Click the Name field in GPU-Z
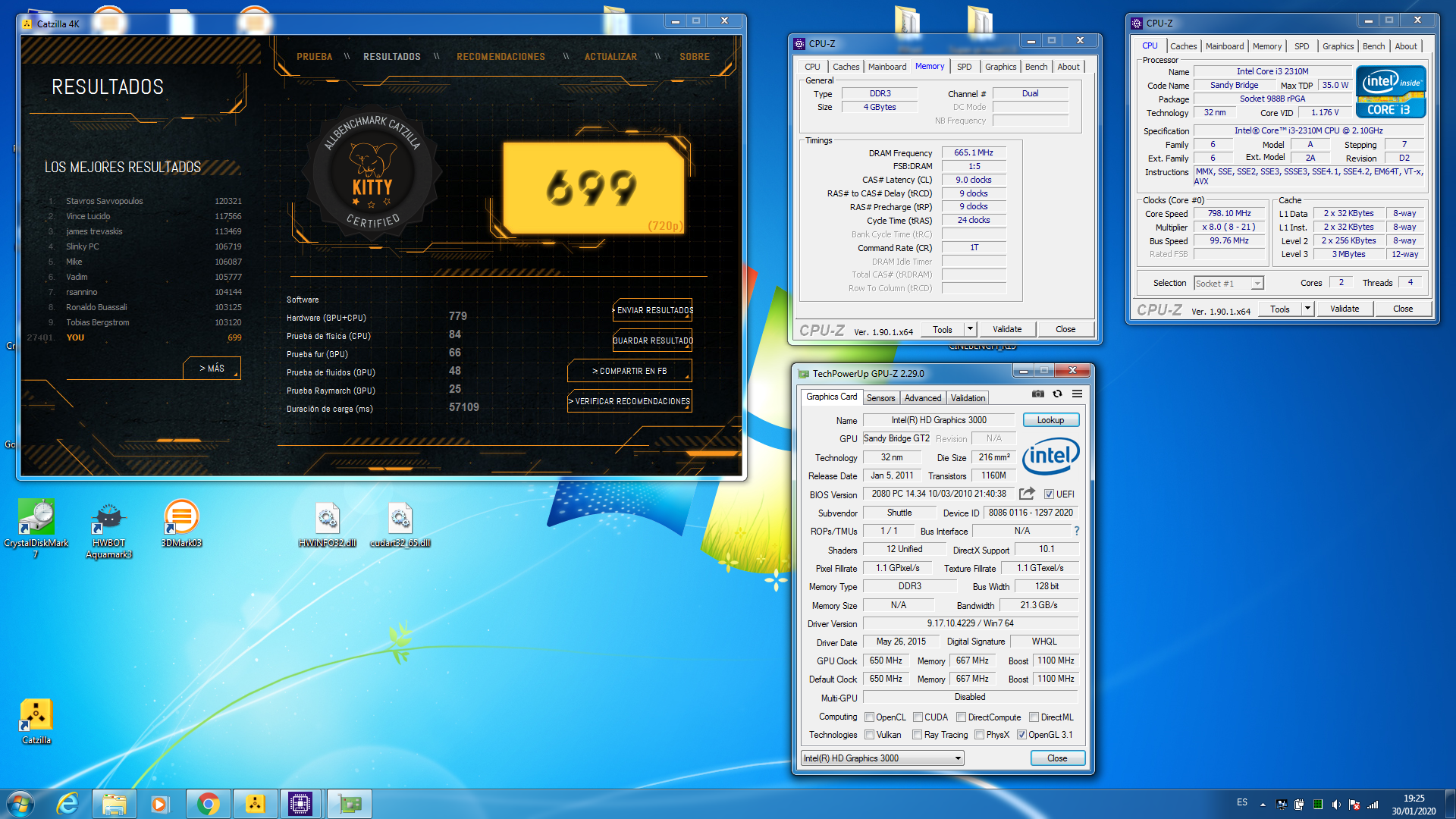1456x819 pixels. click(939, 420)
